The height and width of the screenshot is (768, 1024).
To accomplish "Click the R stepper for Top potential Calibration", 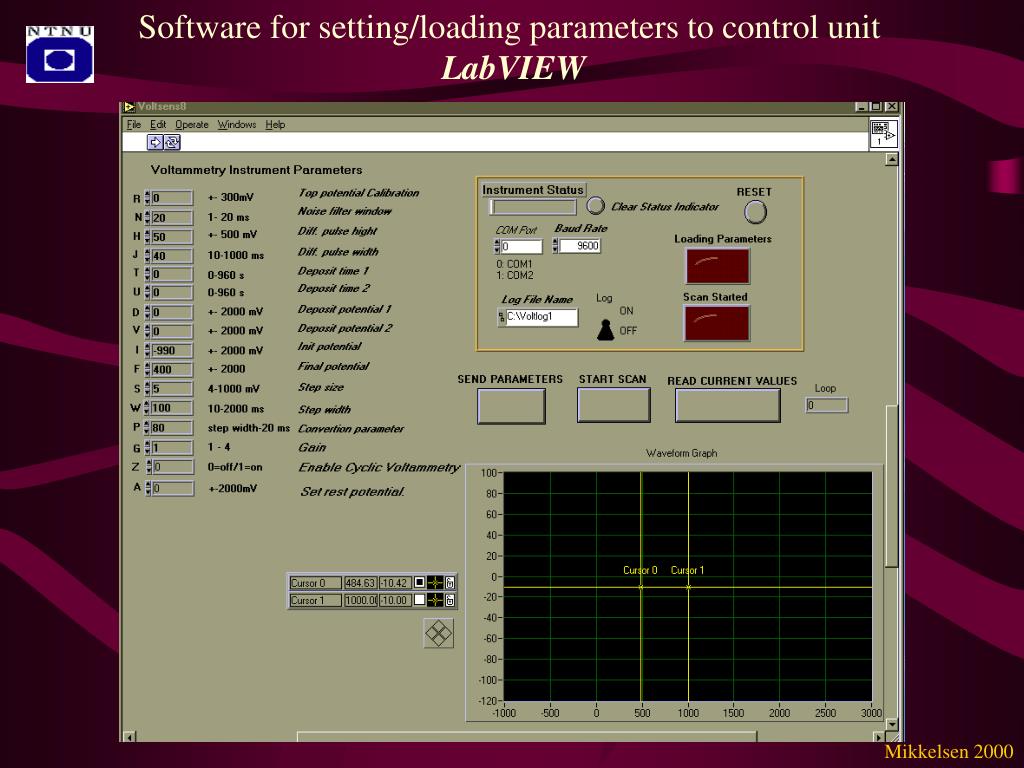I will pos(147,198).
